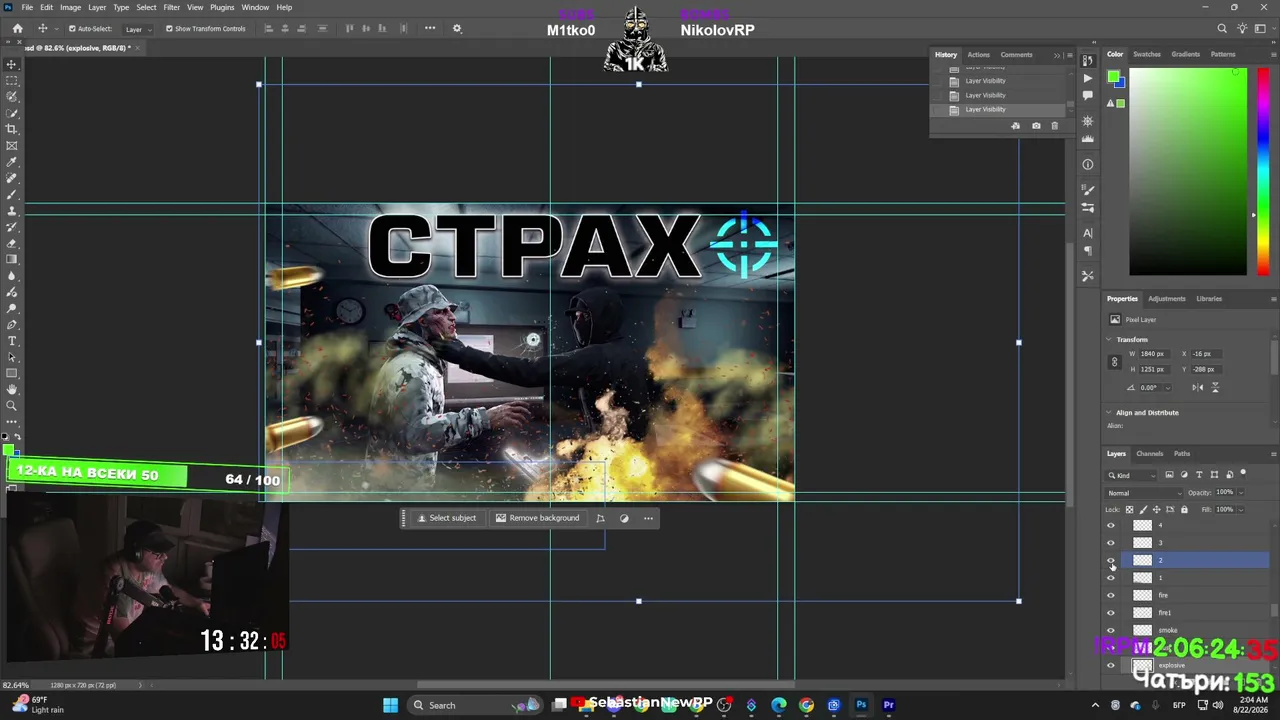
Task: Open the Fill slider dropdown arrow
Action: click(x=1241, y=510)
